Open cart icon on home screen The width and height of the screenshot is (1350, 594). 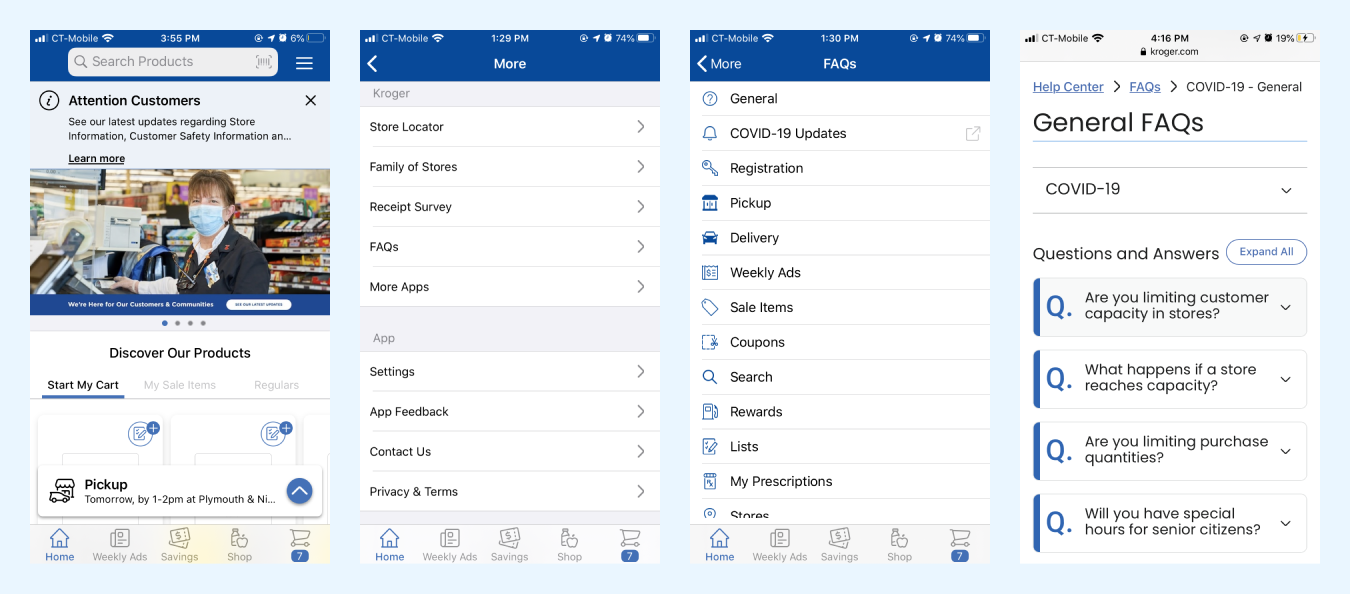tap(299, 545)
